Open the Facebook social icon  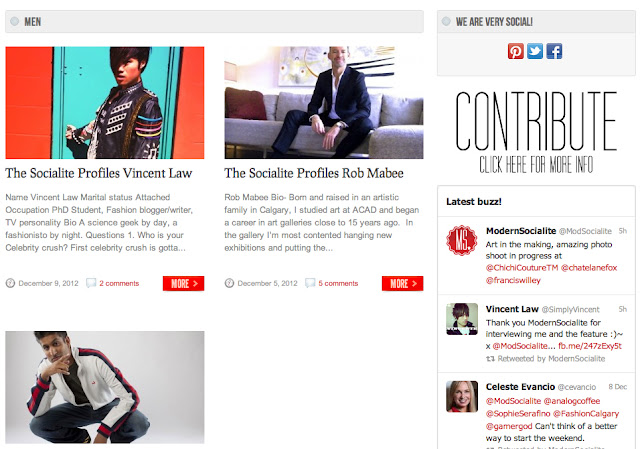(554, 51)
